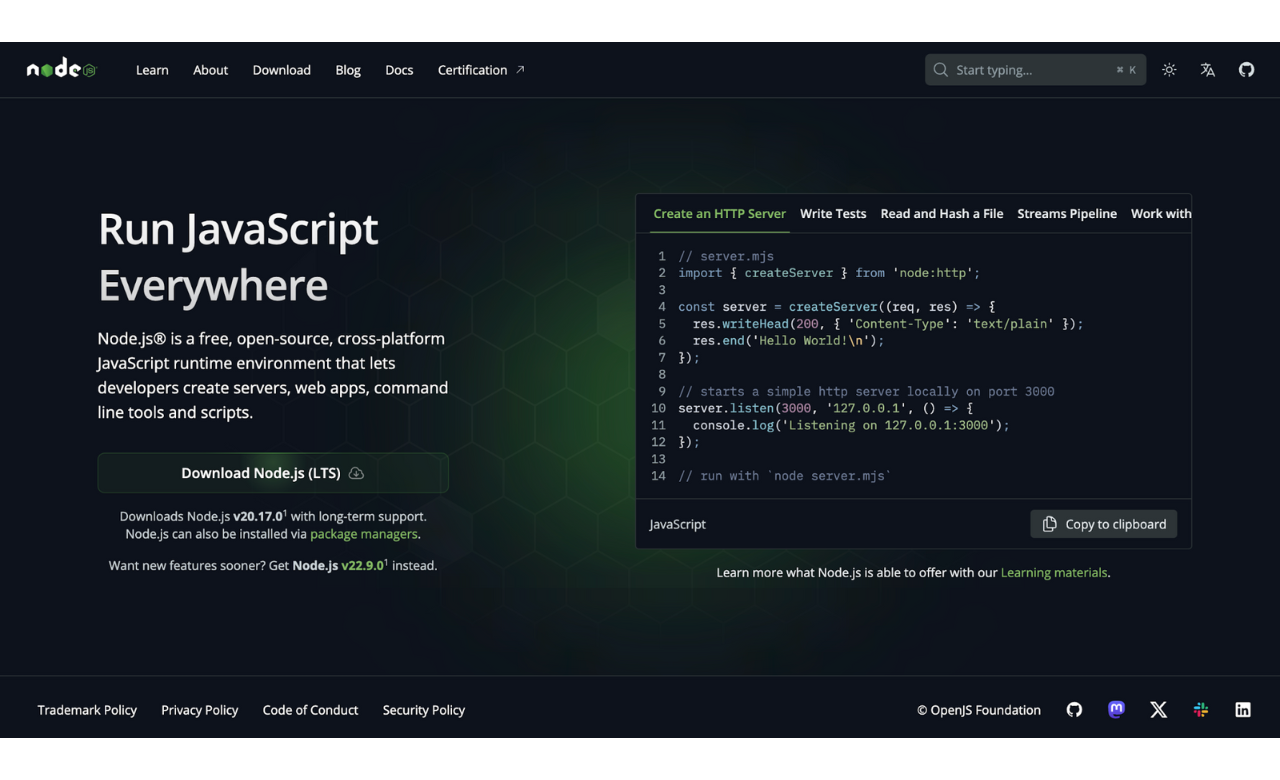Open the Docs navigation item

399,70
